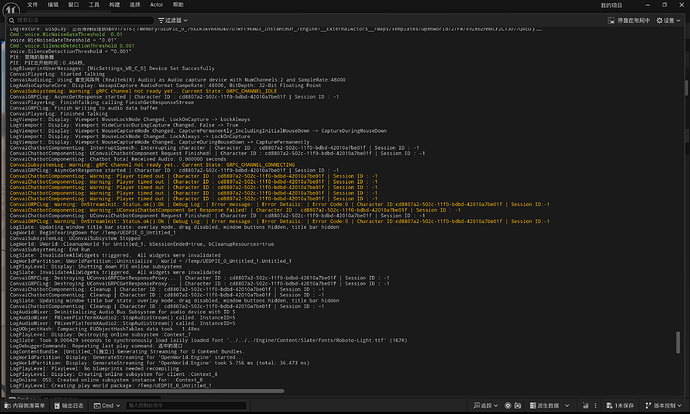Open the 文件 menu
This screenshot has height=414, width=690.
click(33, 5)
